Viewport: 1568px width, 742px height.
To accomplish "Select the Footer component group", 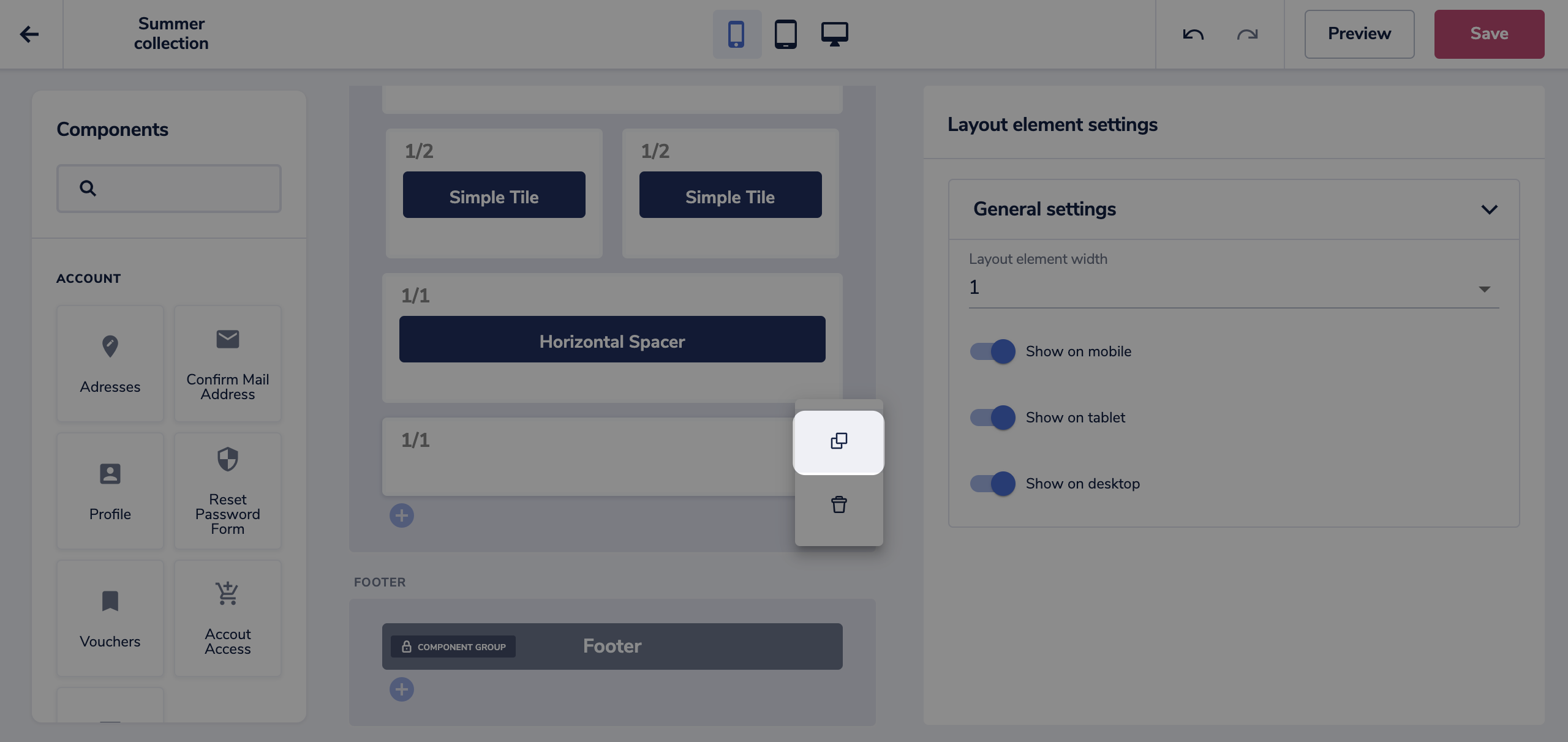I will coord(612,646).
